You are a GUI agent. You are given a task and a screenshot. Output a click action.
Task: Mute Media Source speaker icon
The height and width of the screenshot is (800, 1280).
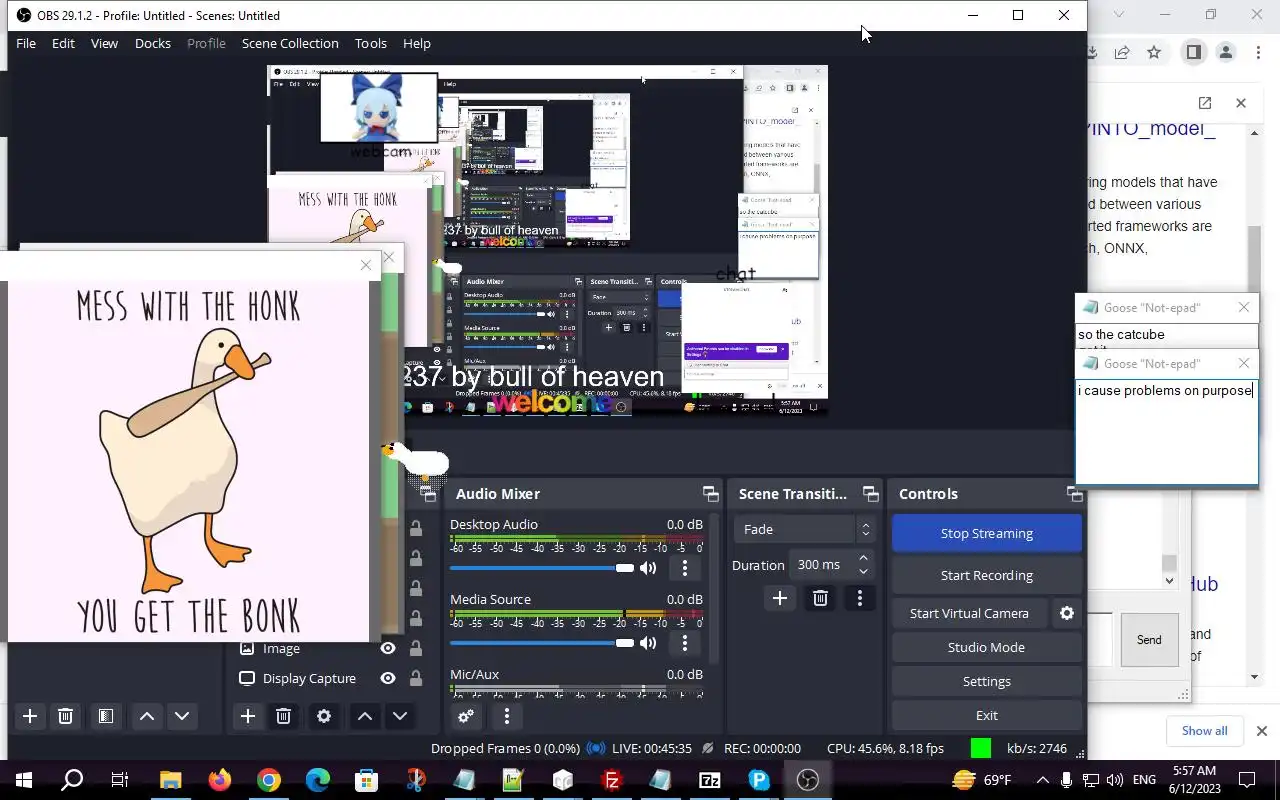pyautogui.click(x=649, y=643)
